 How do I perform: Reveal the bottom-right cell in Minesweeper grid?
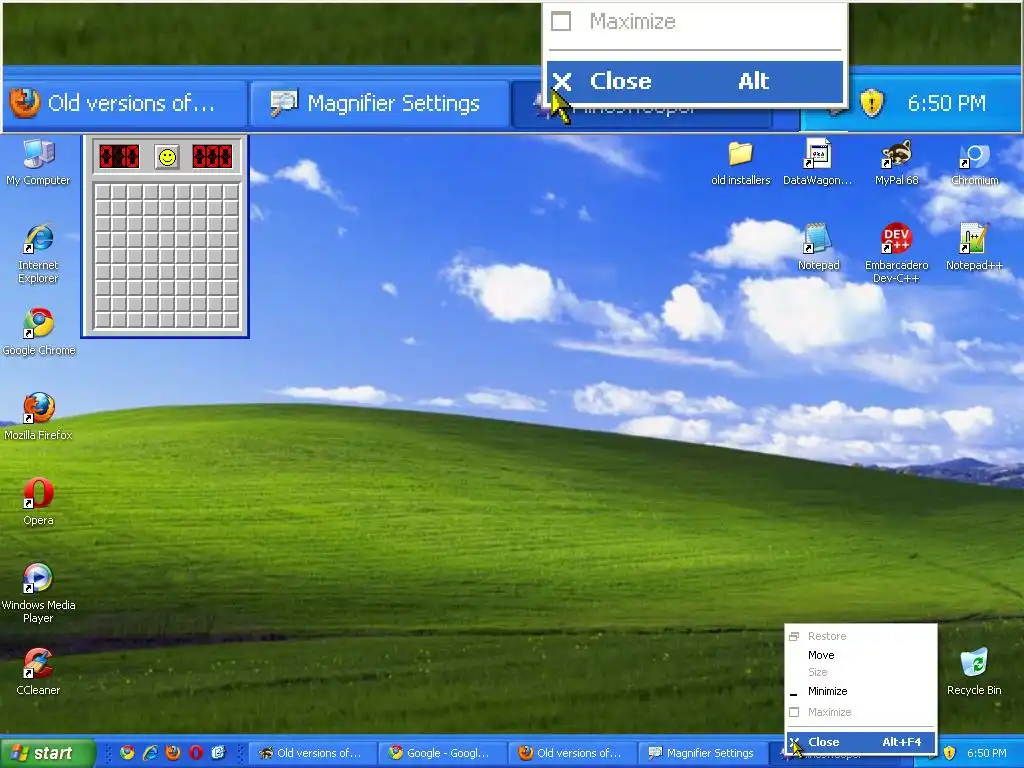click(231, 320)
